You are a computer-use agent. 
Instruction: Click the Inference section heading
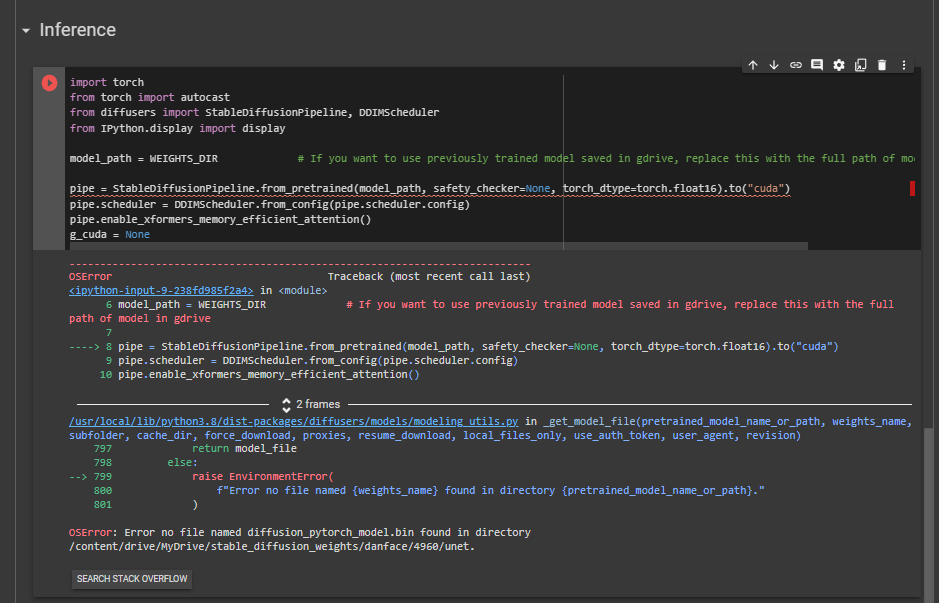[77, 30]
